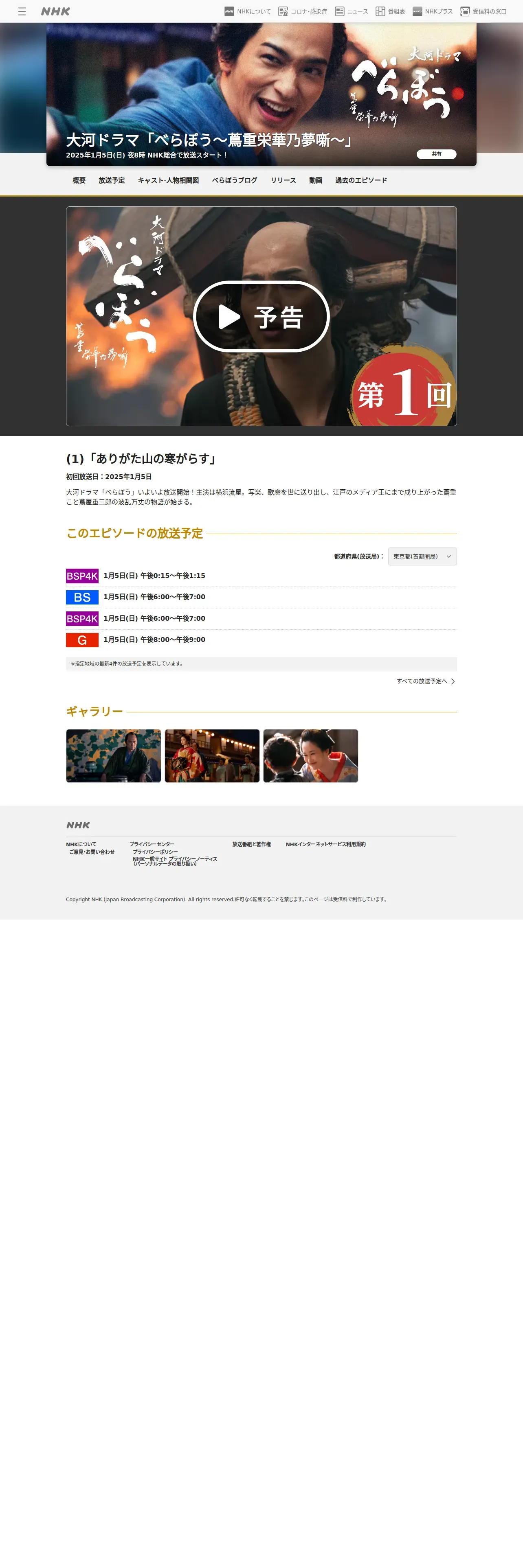
Task: Open the gallery photo of the oiran
Action: 213,756
